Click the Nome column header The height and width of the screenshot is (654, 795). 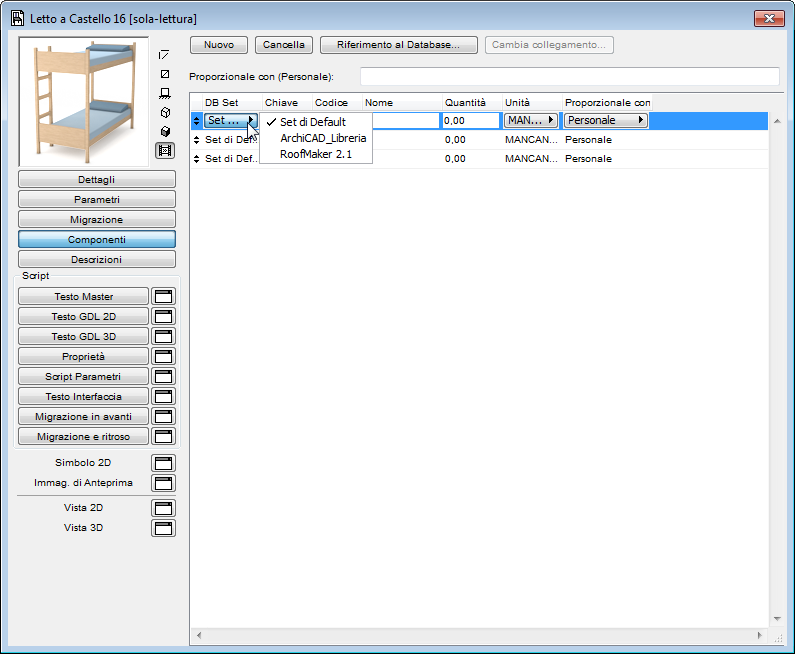tap(402, 102)
